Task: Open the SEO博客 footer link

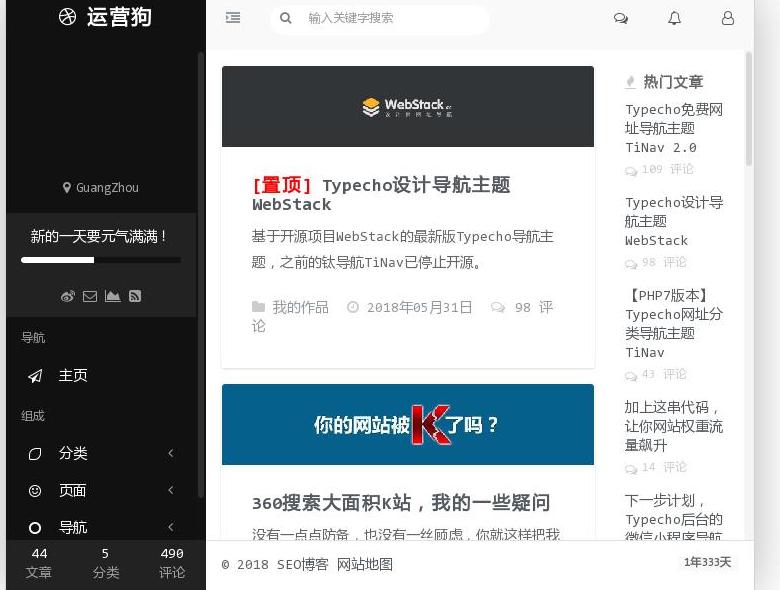Action: coord(302,564)
